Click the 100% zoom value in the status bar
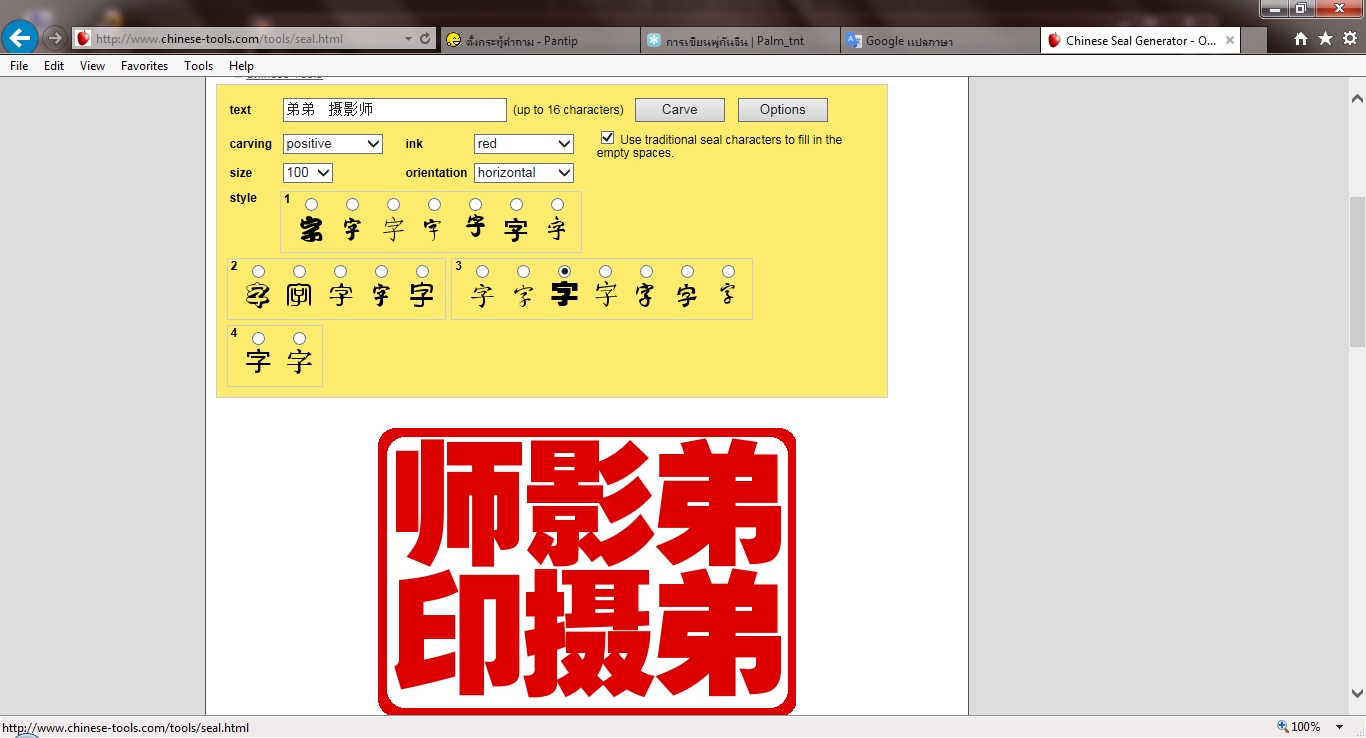The height and width of the screenshot is (738, 1366). (1306, 727)
